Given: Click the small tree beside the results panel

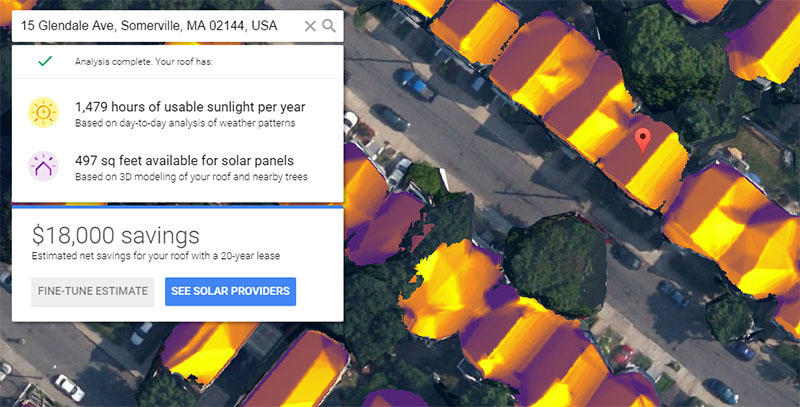Looking at the screenshot, I should point(425,180).
